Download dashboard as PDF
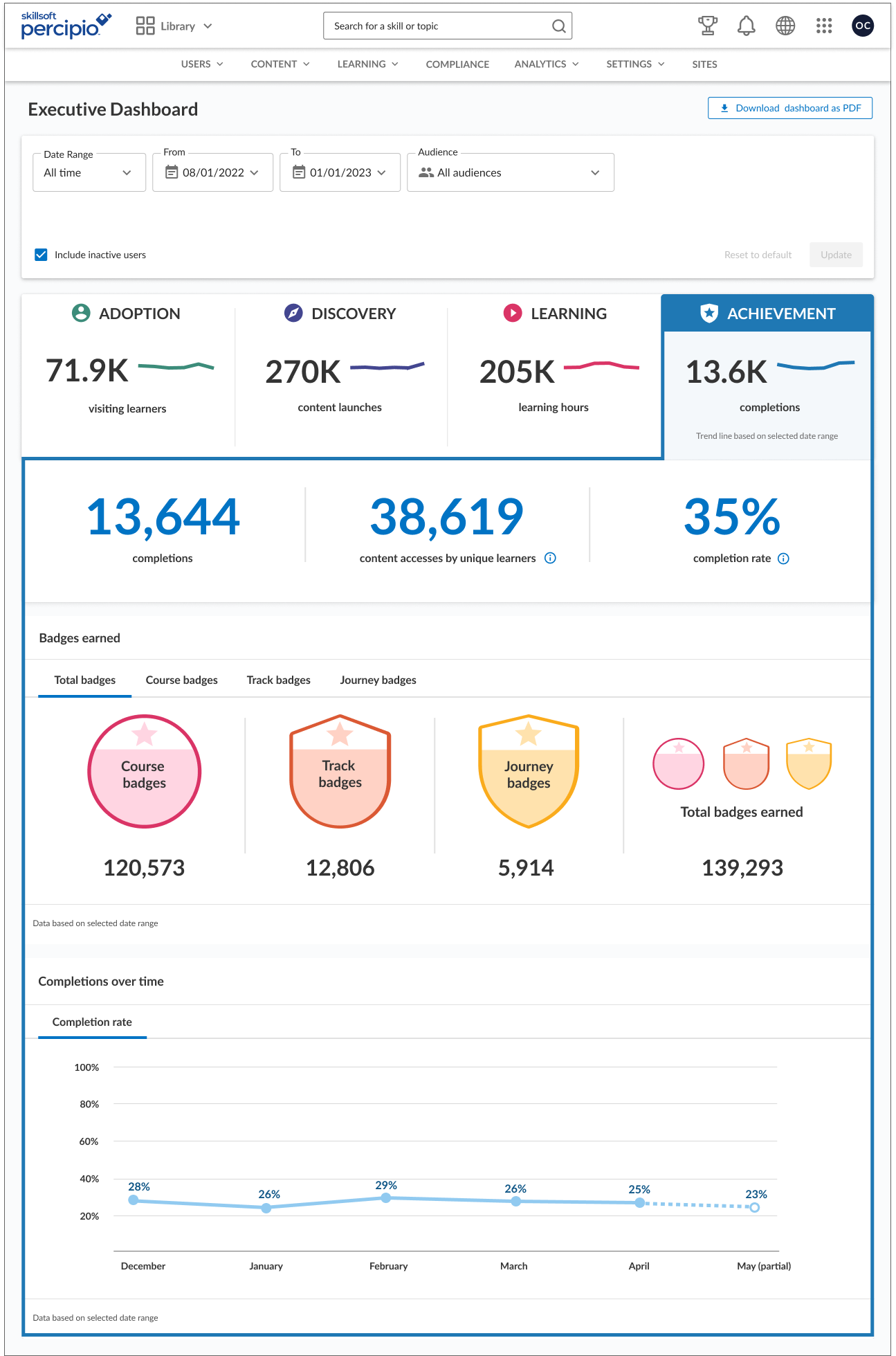 point(790,108)
